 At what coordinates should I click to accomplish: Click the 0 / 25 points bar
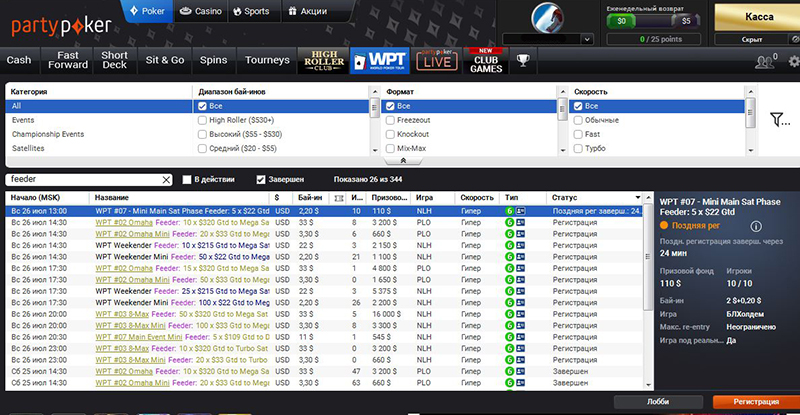click(654, 39)
